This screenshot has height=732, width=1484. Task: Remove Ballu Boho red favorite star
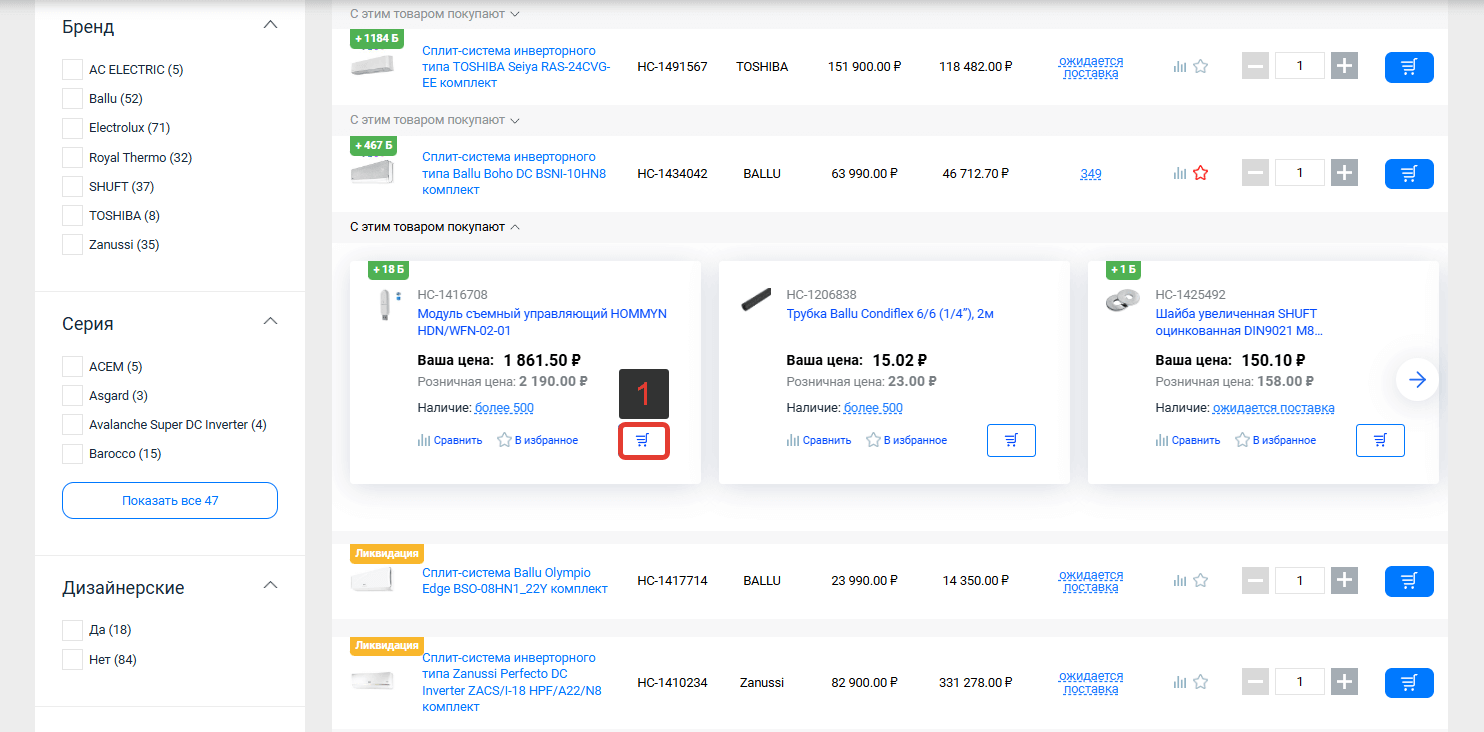pos(1201,173)
